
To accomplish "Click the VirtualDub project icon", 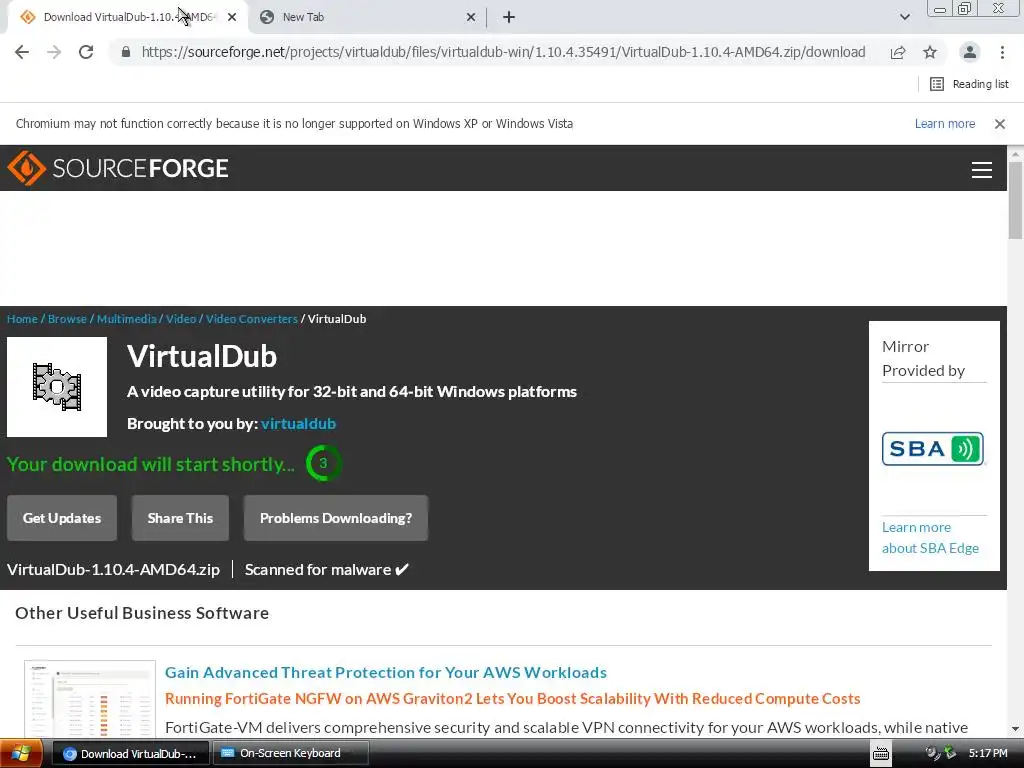I will tap(57, 387).
